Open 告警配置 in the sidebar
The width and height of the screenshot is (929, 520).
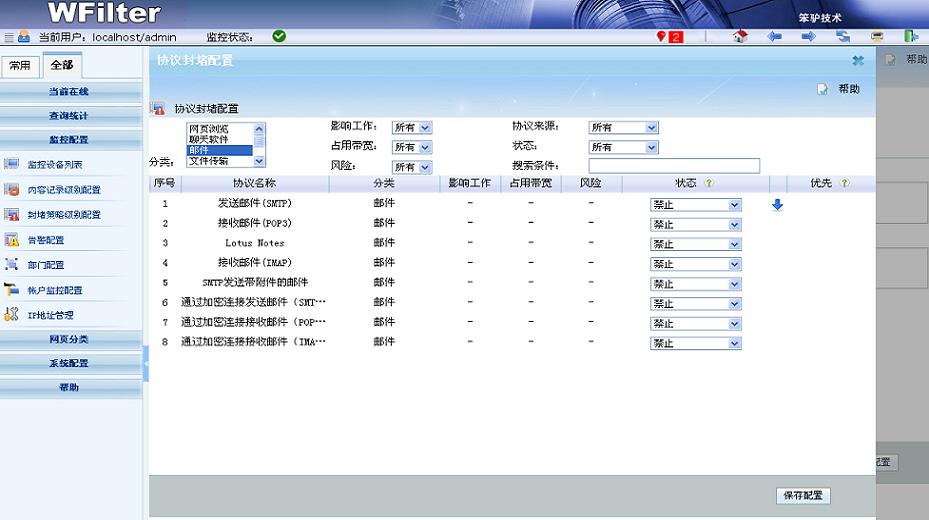[46, 240]
